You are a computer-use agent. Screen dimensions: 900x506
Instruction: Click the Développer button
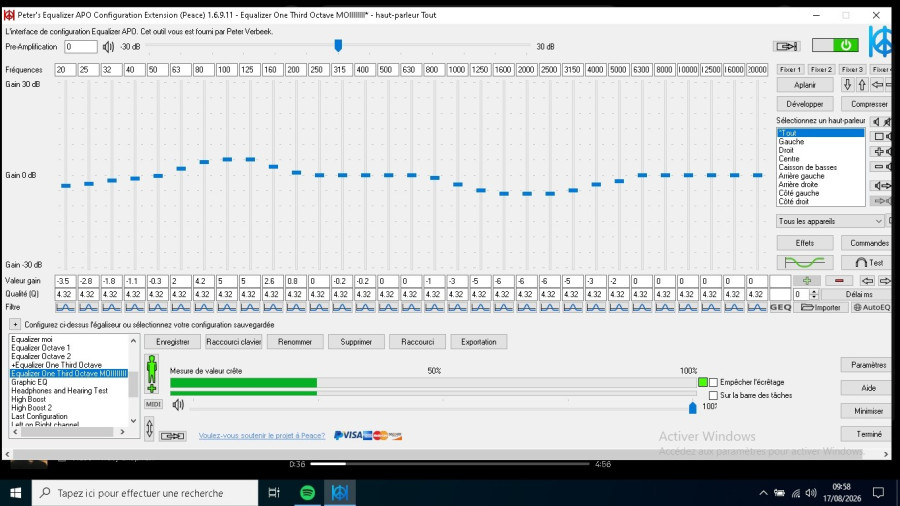(805, 104)
